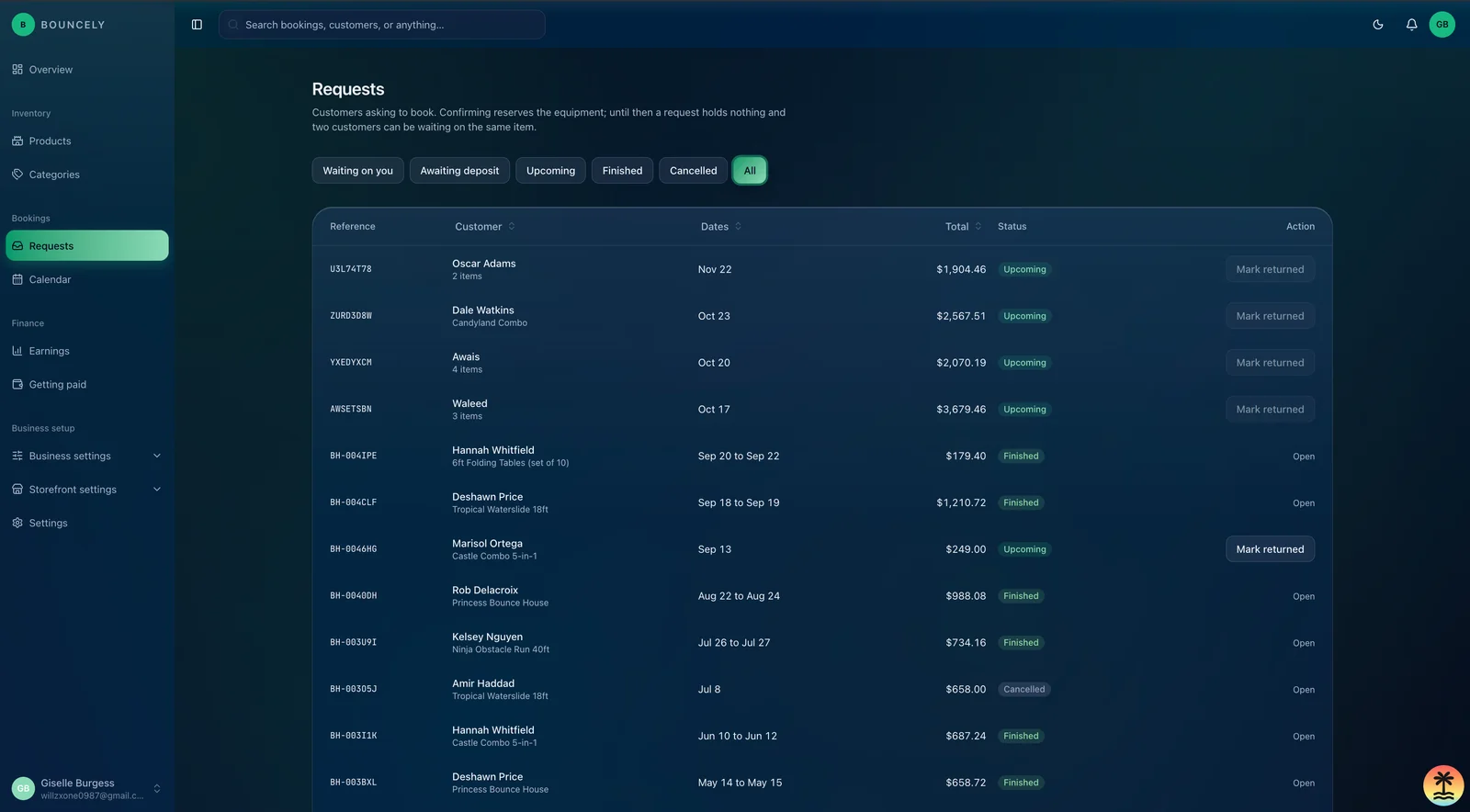
Task: Select the Cancelled filter tab
Action: point(693,171)
